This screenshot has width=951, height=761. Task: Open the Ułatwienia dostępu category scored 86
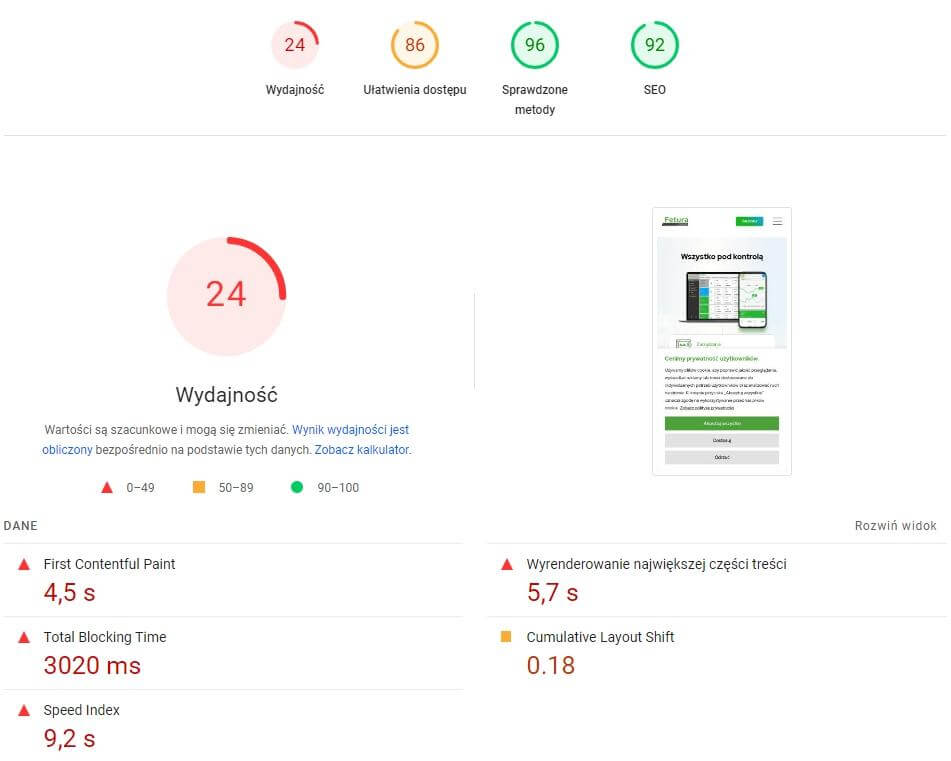pyautogui.click(x=415, y=45)
